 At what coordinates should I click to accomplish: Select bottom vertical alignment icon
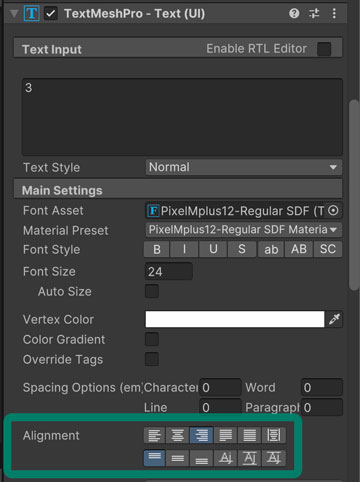tap(201, 458)
